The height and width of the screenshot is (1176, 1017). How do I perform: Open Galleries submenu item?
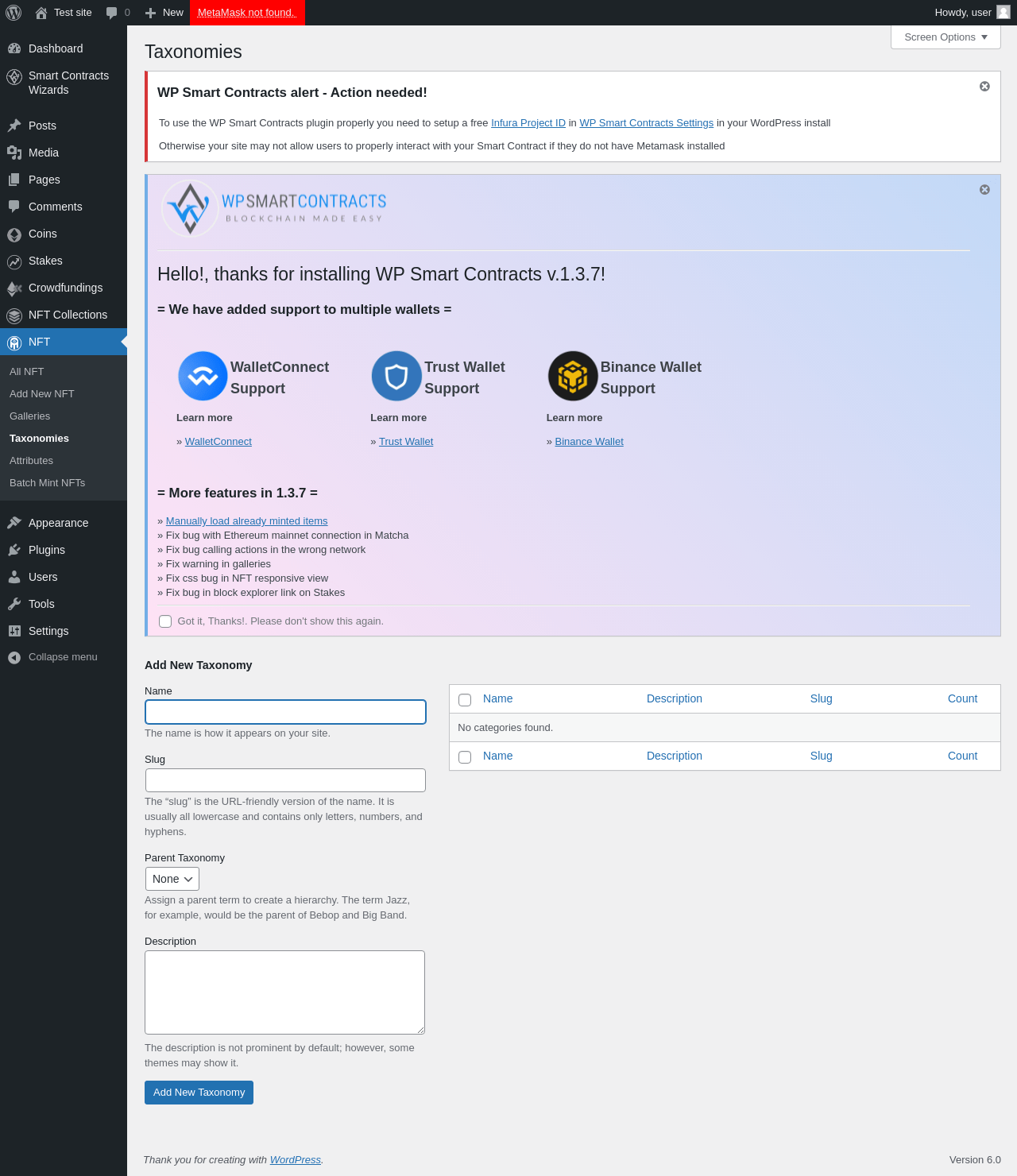pos(30,416)
